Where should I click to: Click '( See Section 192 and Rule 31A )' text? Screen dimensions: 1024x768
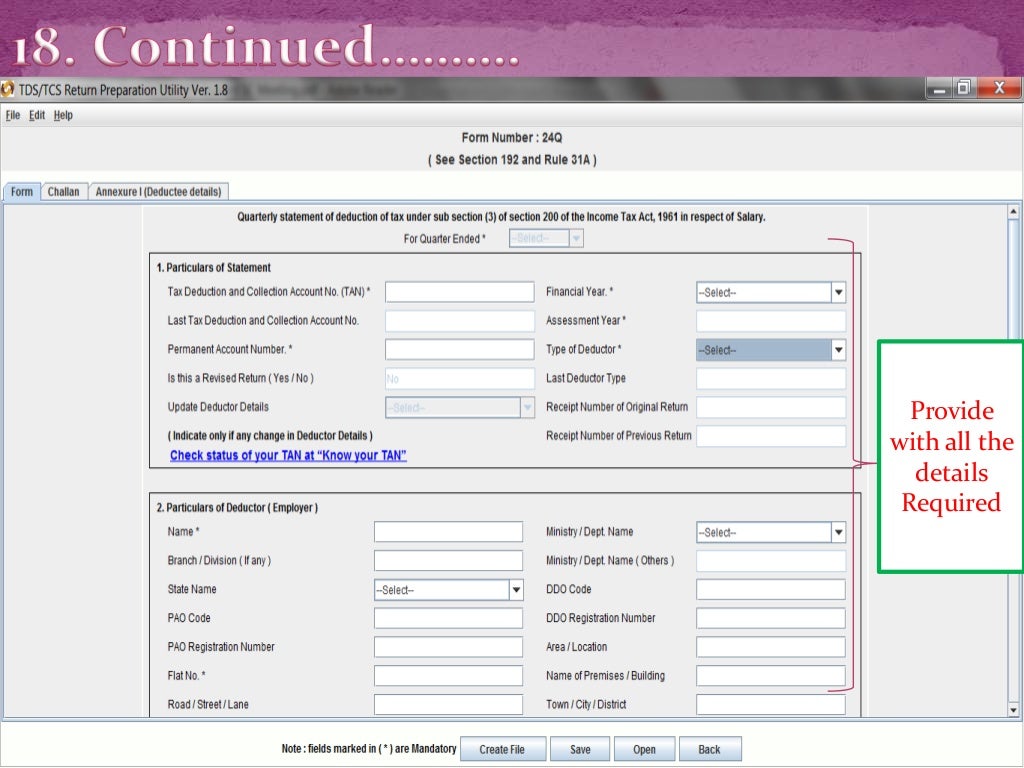click(512, 160)
